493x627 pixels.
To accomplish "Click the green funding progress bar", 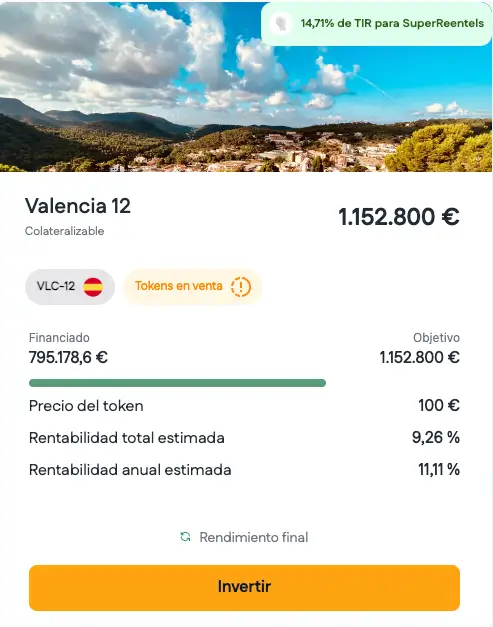I will 178,383.
